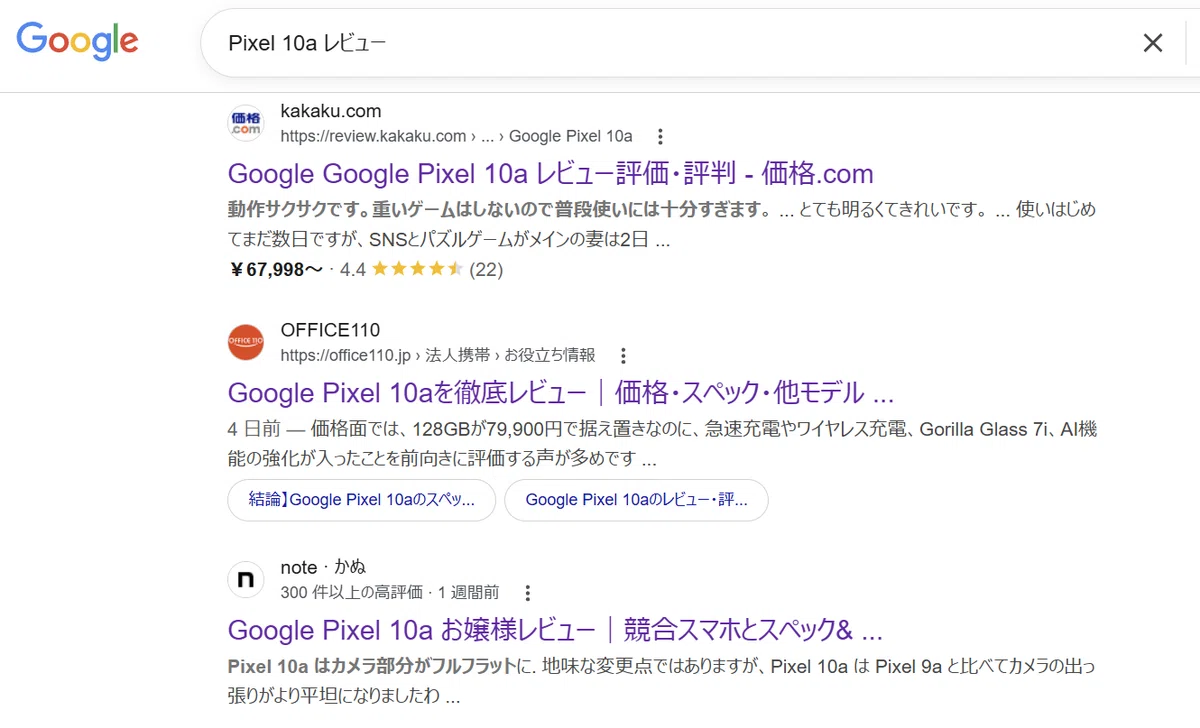This screenshot has height=728, width=1200.
Task: Click the Google logo
Action: click(77, 40)
